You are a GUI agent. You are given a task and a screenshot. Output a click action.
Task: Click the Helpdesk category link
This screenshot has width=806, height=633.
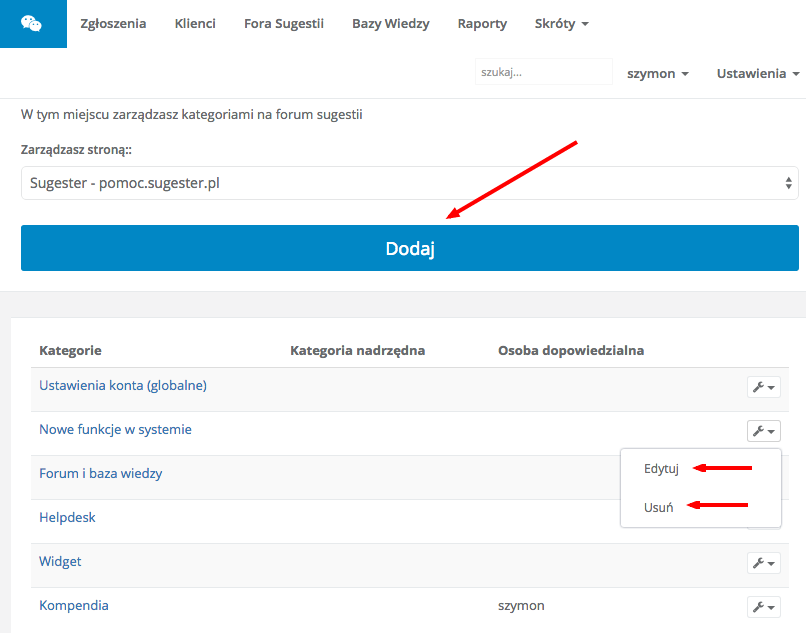pos(67,517)
